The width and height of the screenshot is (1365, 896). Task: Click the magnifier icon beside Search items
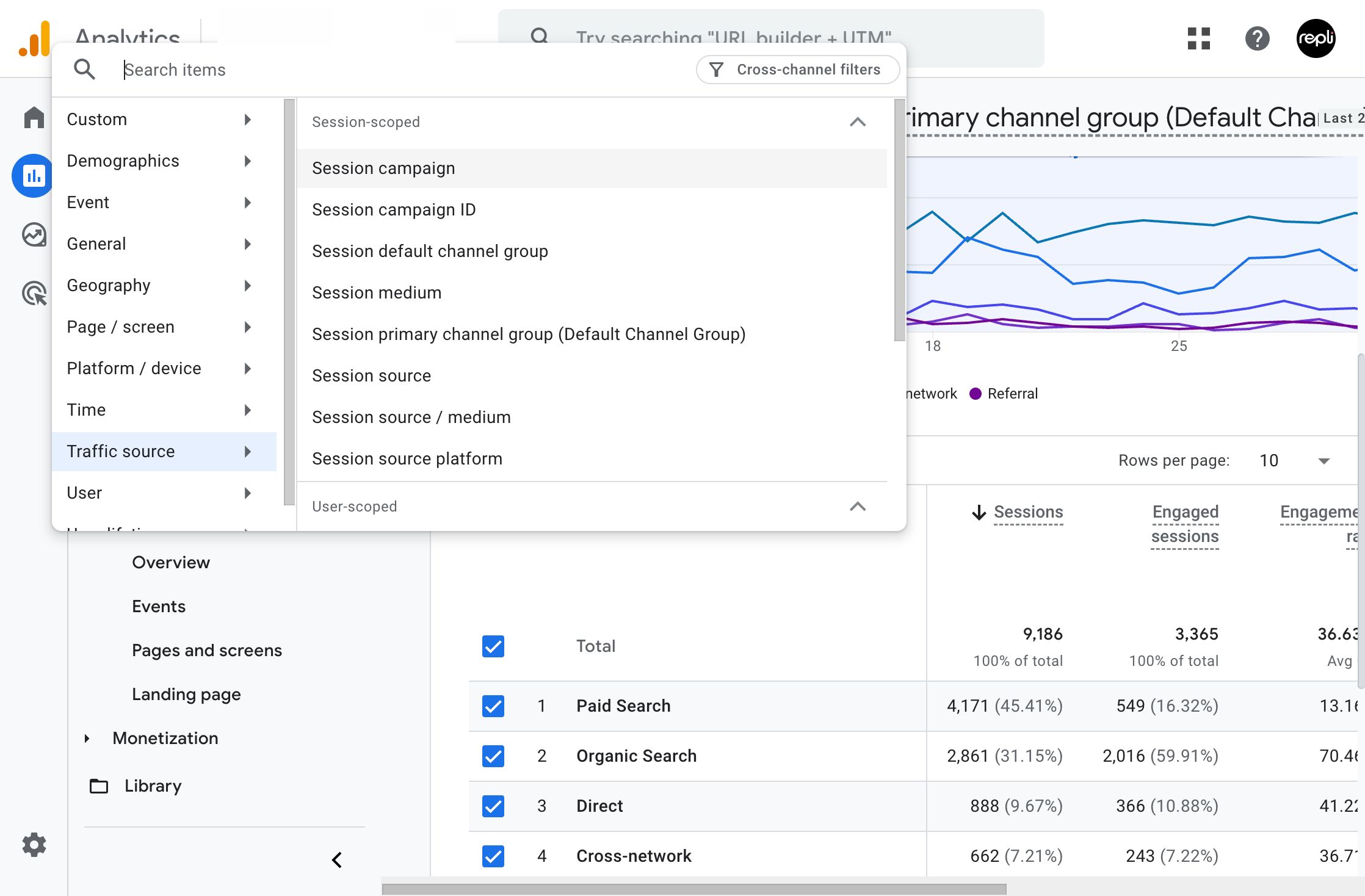click(84, 70)
